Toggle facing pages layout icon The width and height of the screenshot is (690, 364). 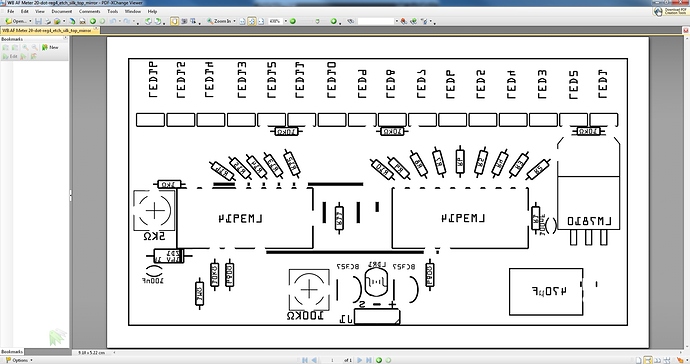(657, 360)
